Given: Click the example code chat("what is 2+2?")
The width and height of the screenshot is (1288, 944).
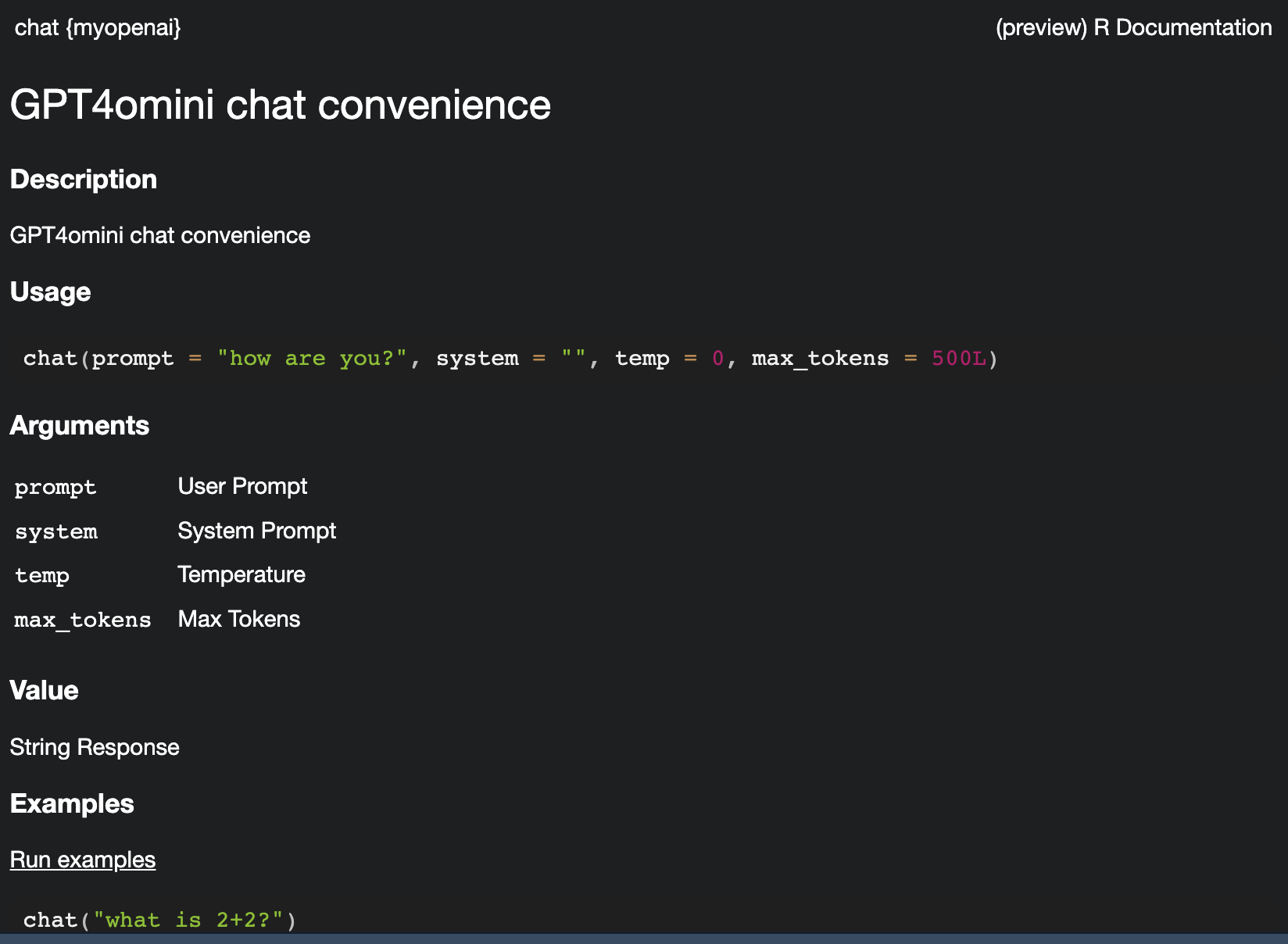Looking at the screenshot, I should coord(160,920).
